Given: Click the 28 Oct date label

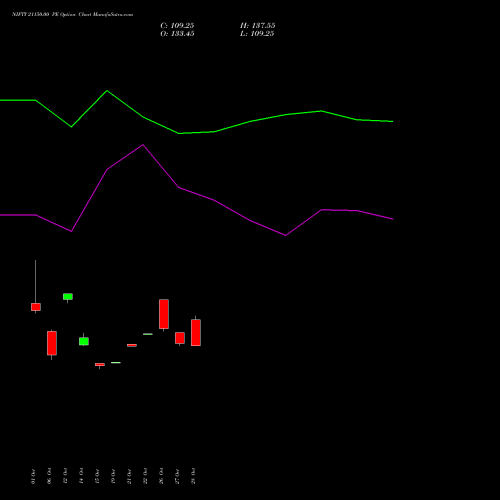Looking at the screenshot, I should click(193, 476).
